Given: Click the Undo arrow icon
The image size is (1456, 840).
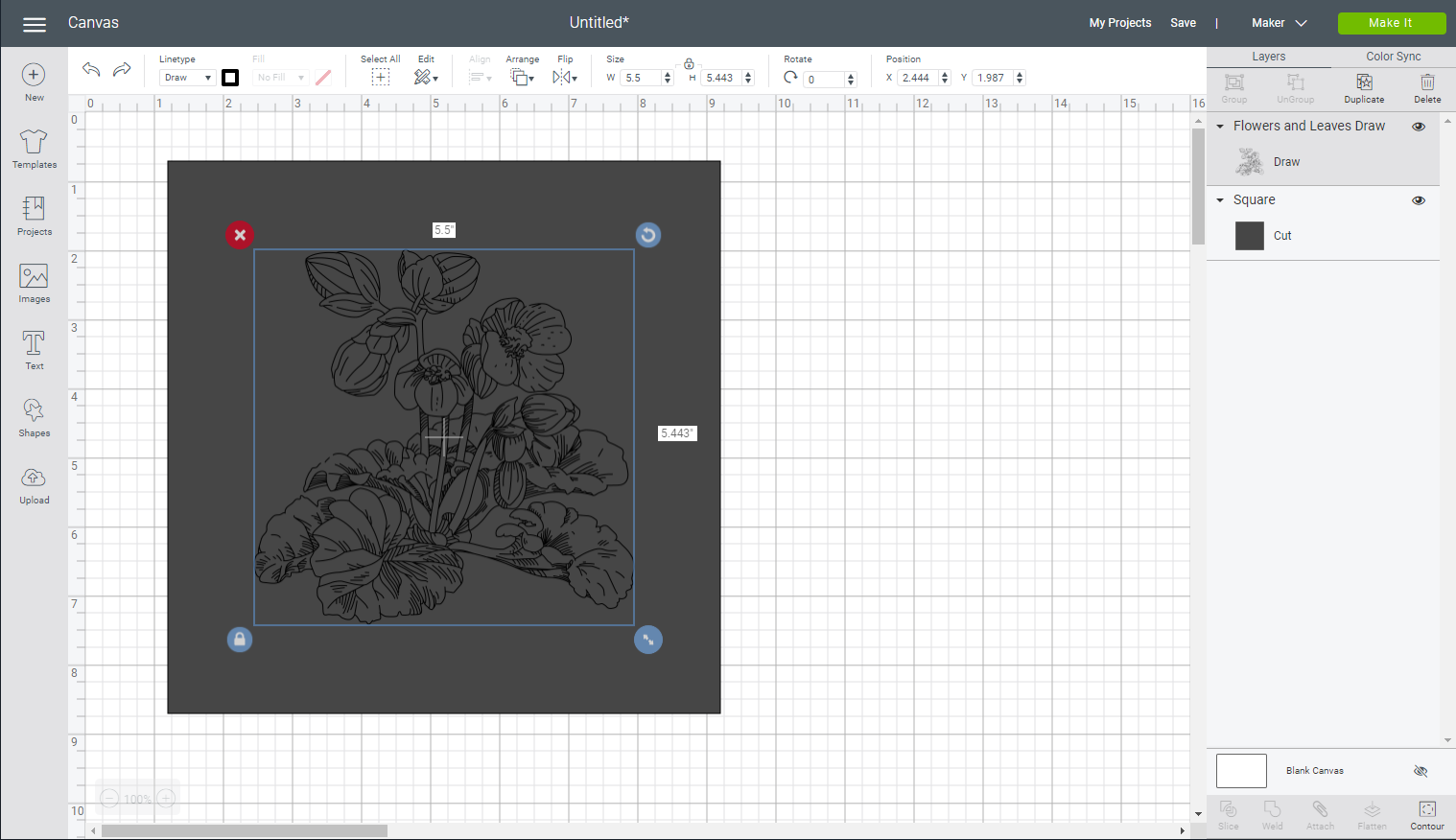Looking at the screenshot, I should (90, 69).
